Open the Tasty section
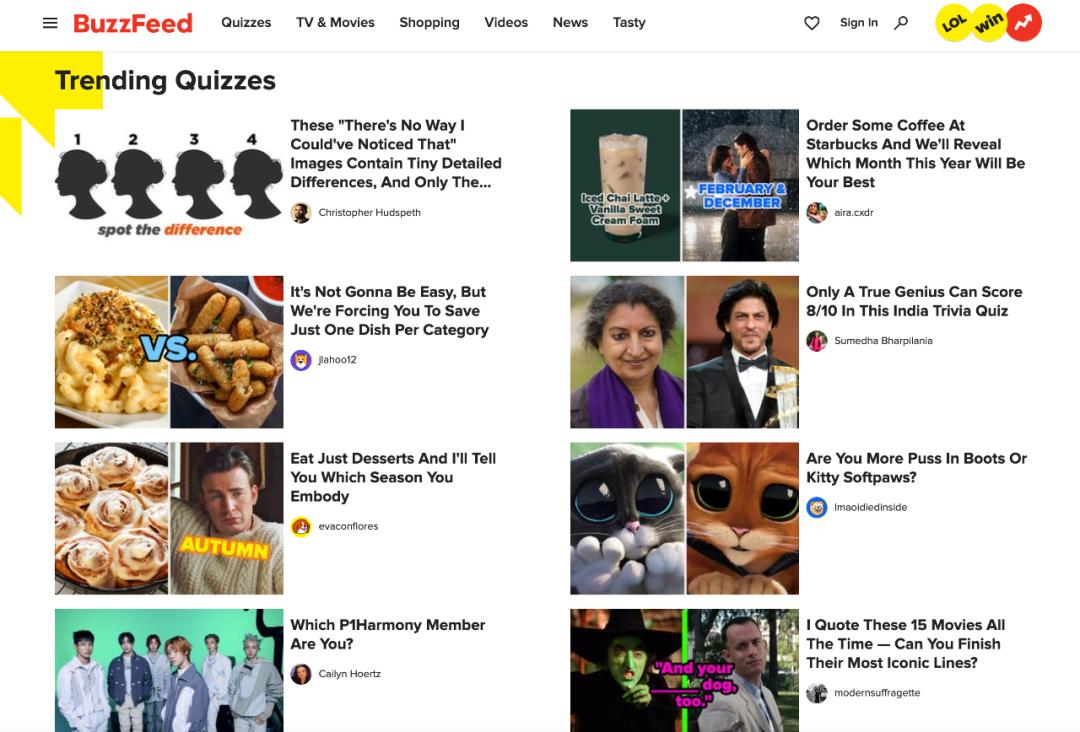This screenshot has width=1080, height=732. click(x=629, y=23)
